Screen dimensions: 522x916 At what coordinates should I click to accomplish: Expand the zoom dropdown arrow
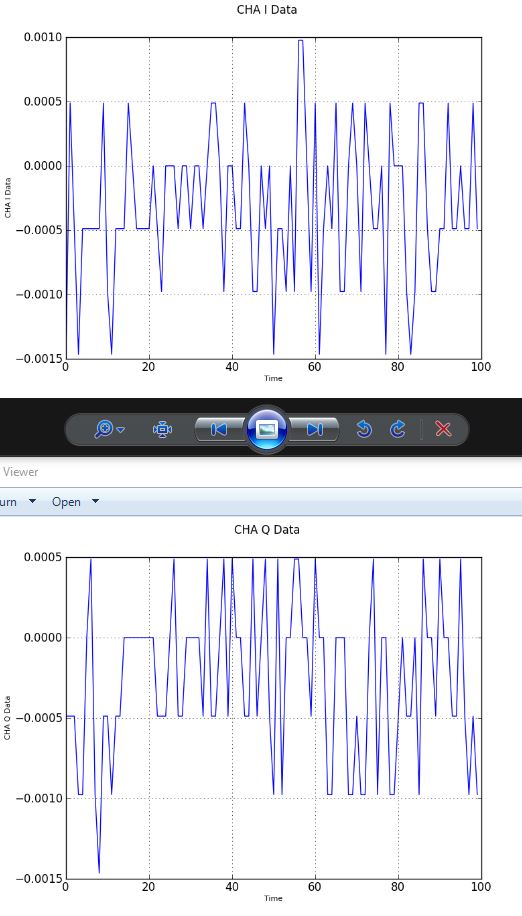[121, 430]
